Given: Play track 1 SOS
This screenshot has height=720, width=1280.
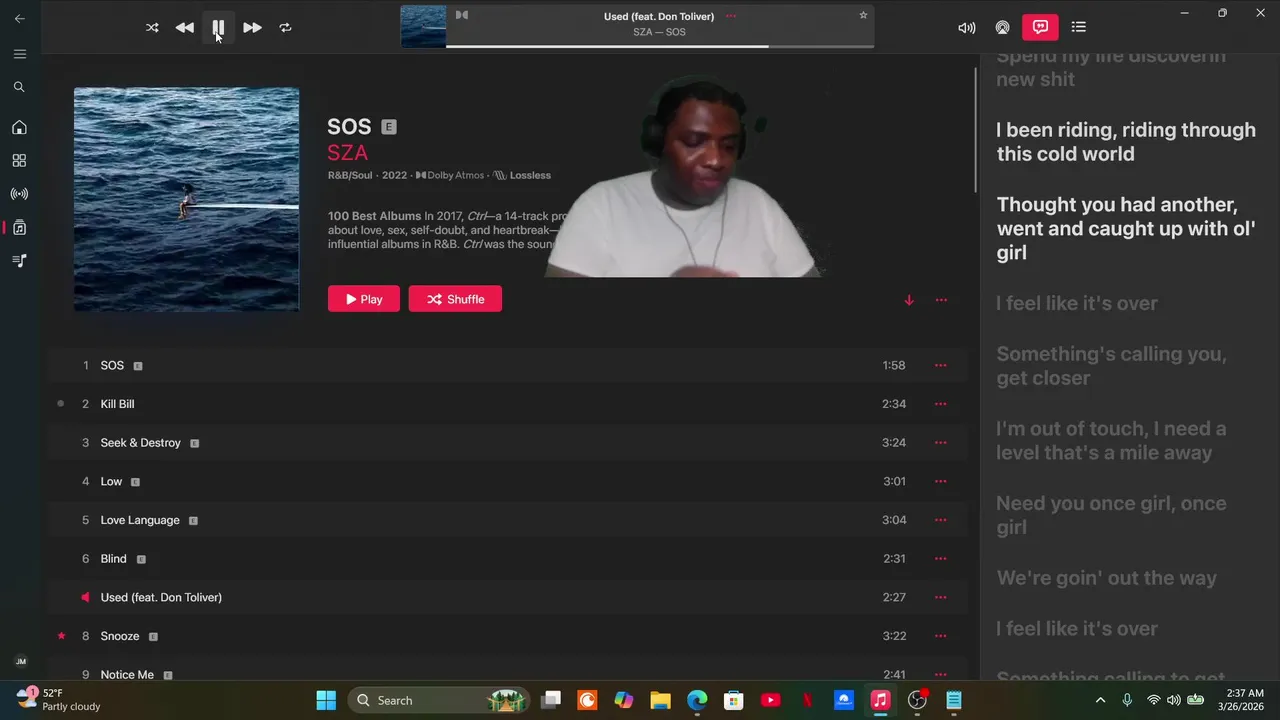Looking at the screenshot, I should pos(507,365).
